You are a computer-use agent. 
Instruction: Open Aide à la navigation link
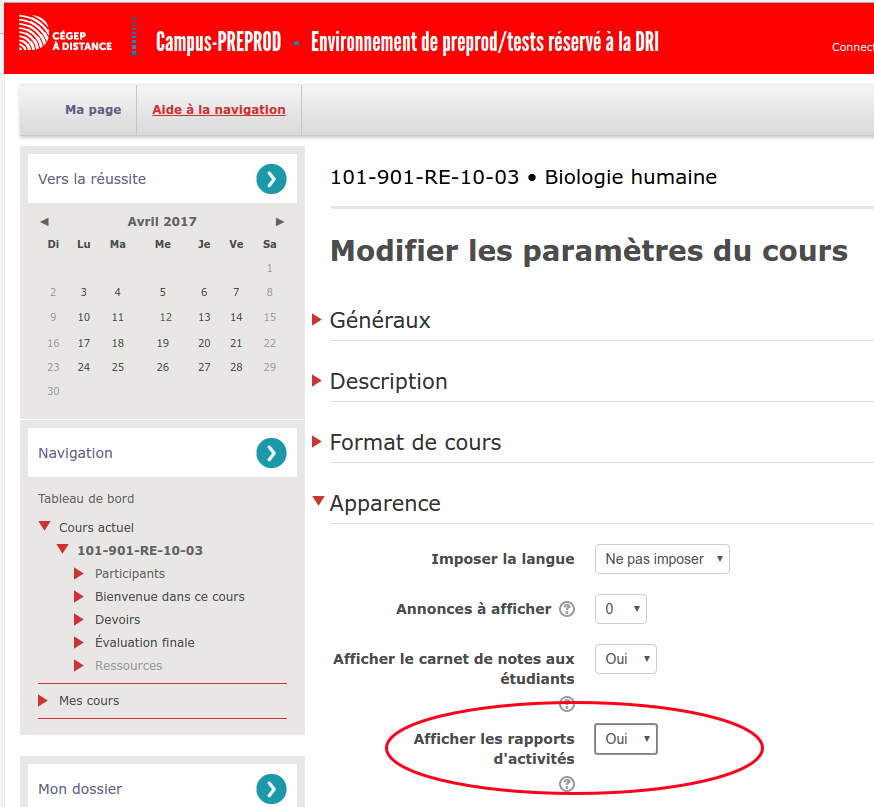click(x=219, y=110)
